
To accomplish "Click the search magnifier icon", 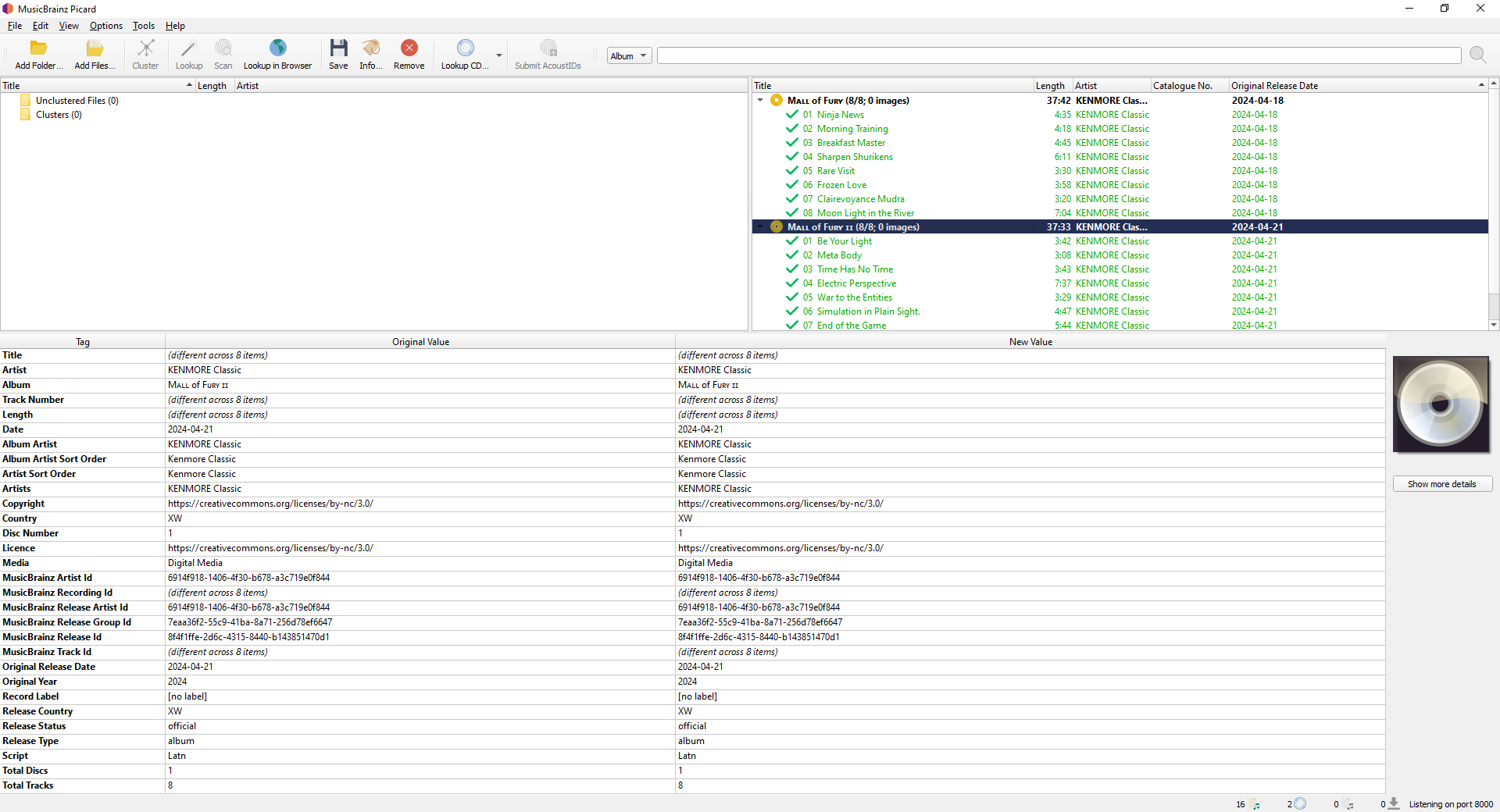I will coord(1477,55).
